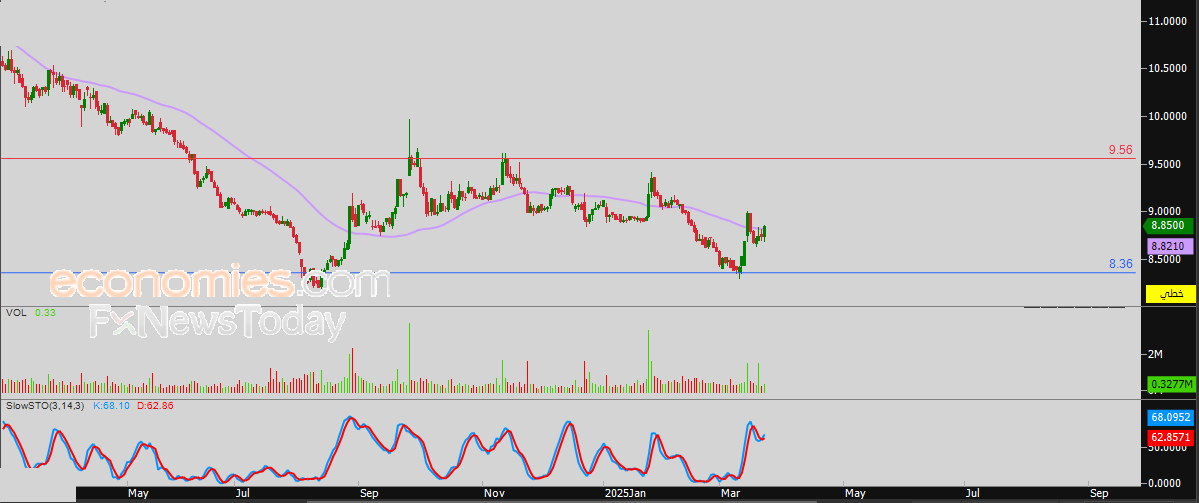Click the 10.0000 price axis label
This screenshot has height=503, width=1199.
click(x=1166, y=116)
